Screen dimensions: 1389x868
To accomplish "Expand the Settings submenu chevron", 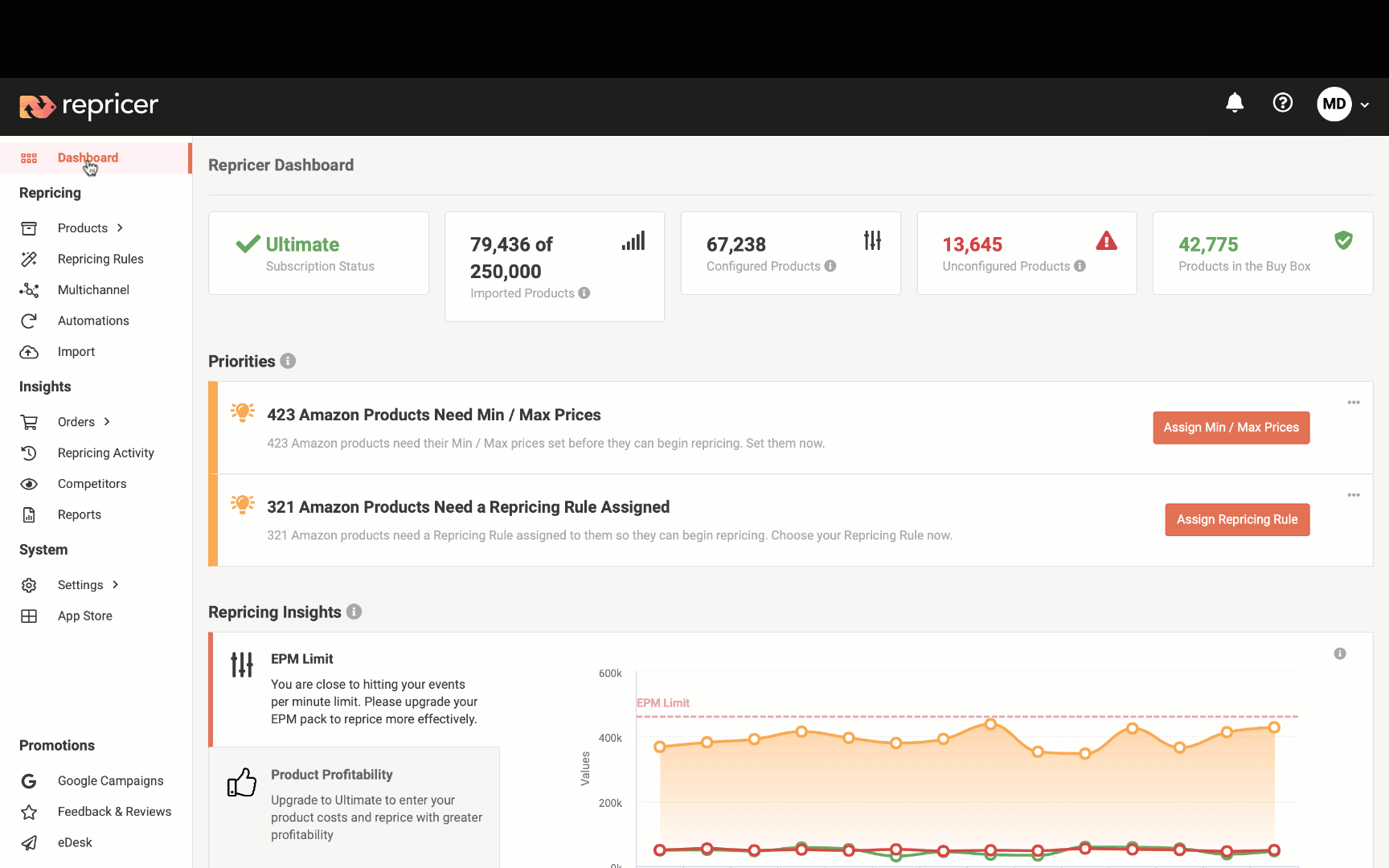I will point(116,585).
